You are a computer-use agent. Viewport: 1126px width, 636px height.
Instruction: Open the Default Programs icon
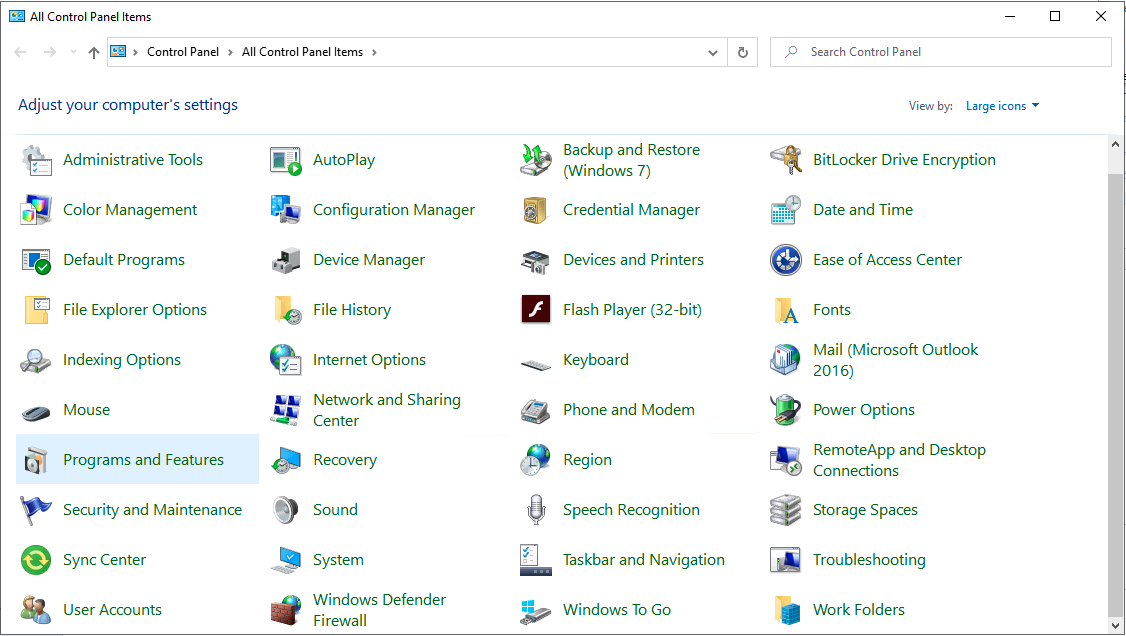point(36,260)
